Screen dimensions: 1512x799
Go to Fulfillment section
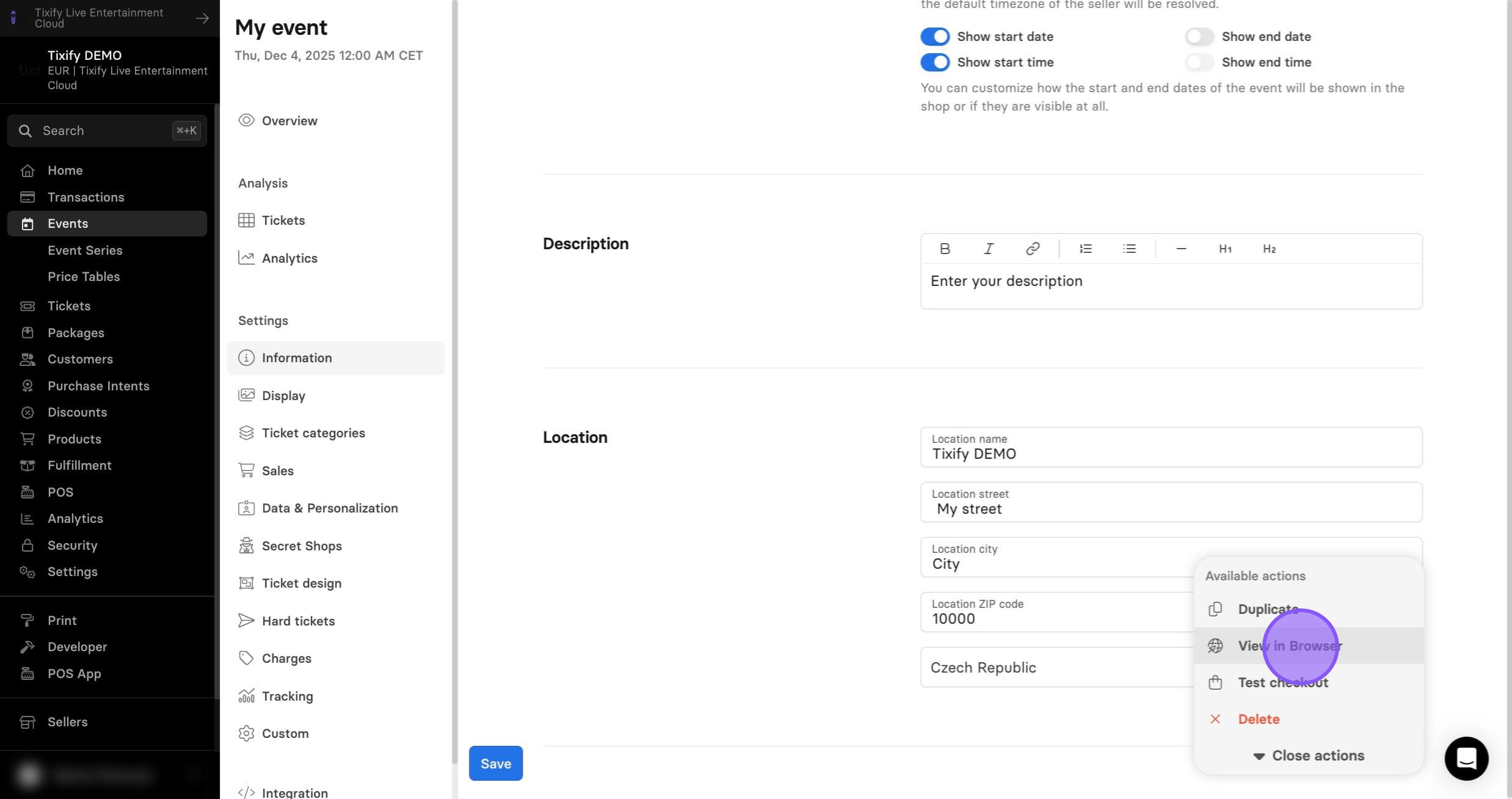point(107,465)
